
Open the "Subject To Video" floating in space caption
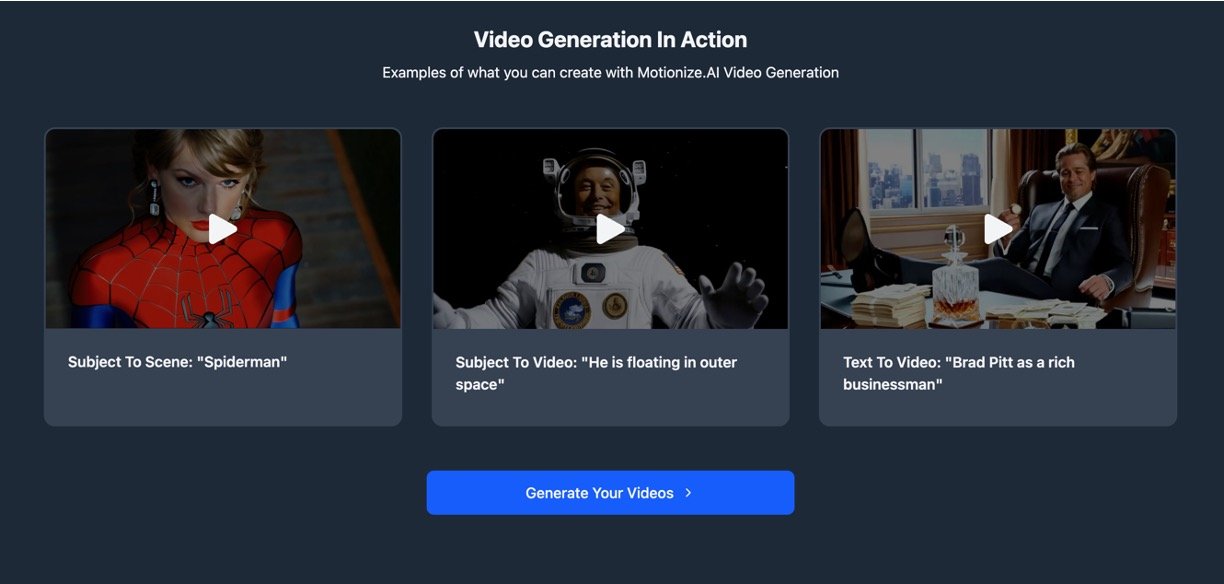(596, 373)
